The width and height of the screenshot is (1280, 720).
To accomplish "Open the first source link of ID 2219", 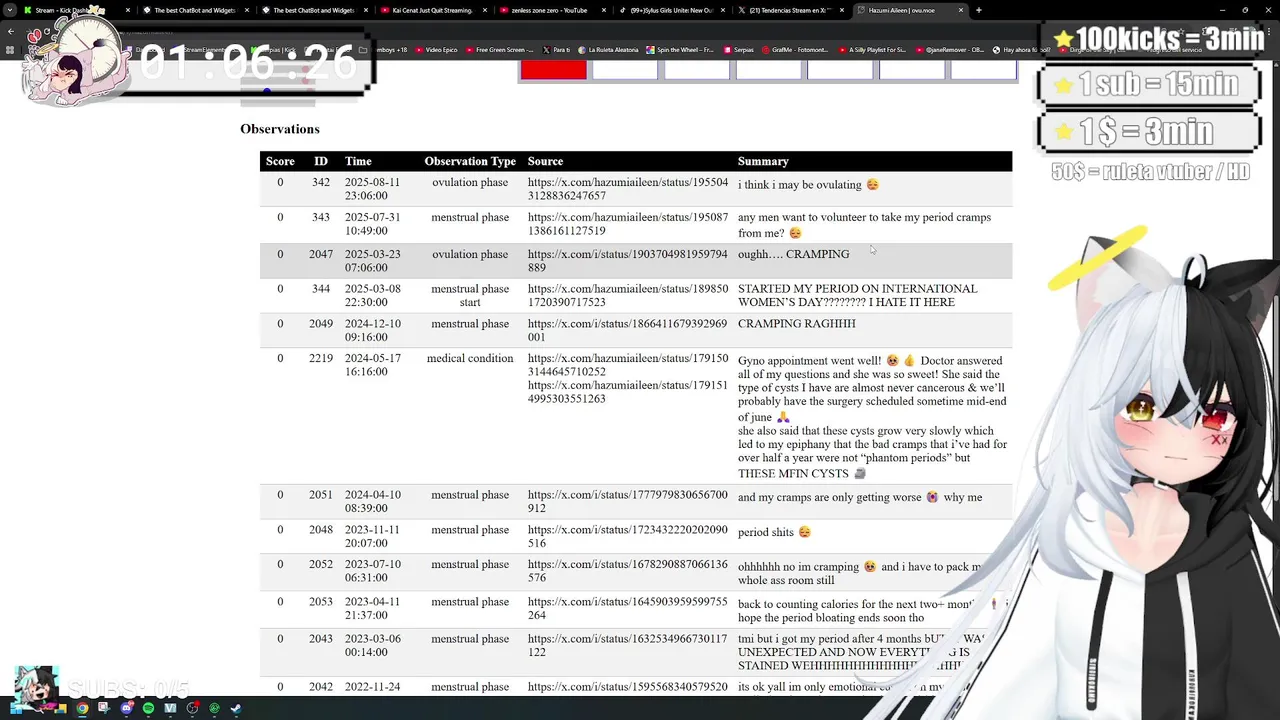I will [628, 365].
